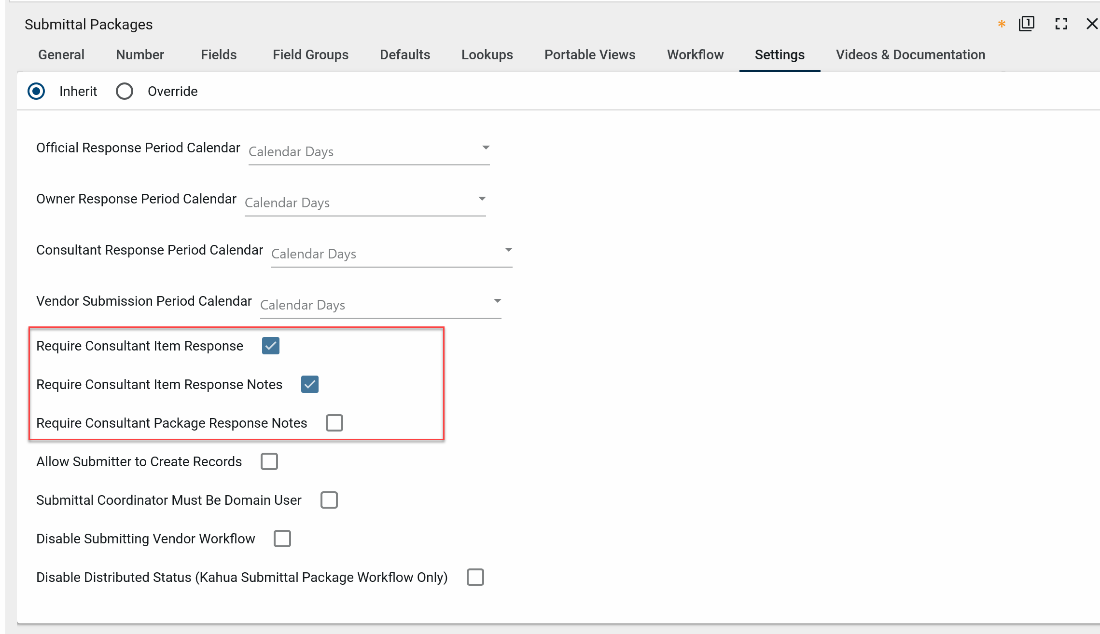This screenshot has height=634, width=1100.
Task: Go to Videos & Documentation tab
Action: [910, 55]
